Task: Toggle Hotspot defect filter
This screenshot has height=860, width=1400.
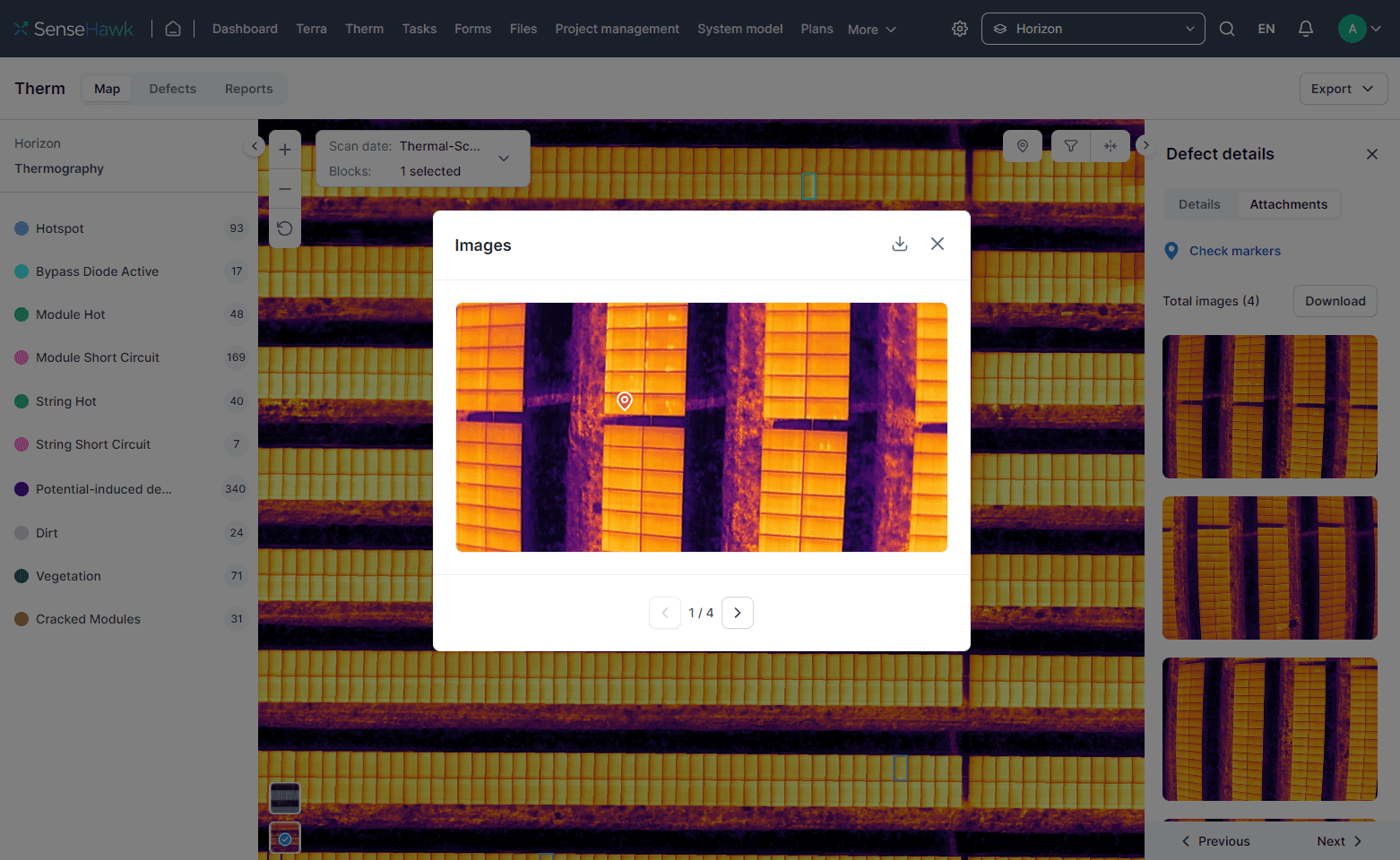Action: tap(129, 228)
